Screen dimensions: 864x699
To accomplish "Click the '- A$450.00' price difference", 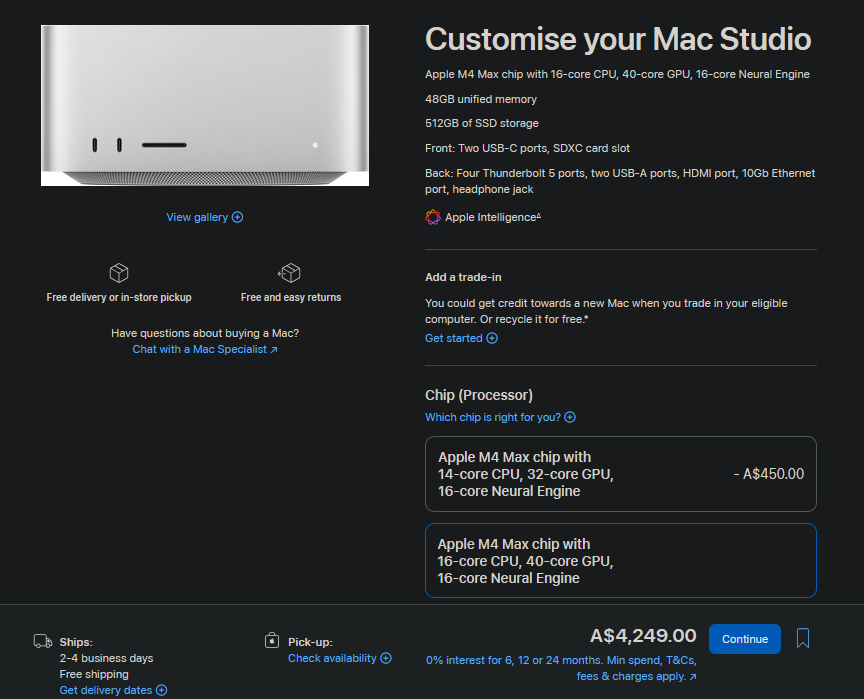I will coord(769,474).
